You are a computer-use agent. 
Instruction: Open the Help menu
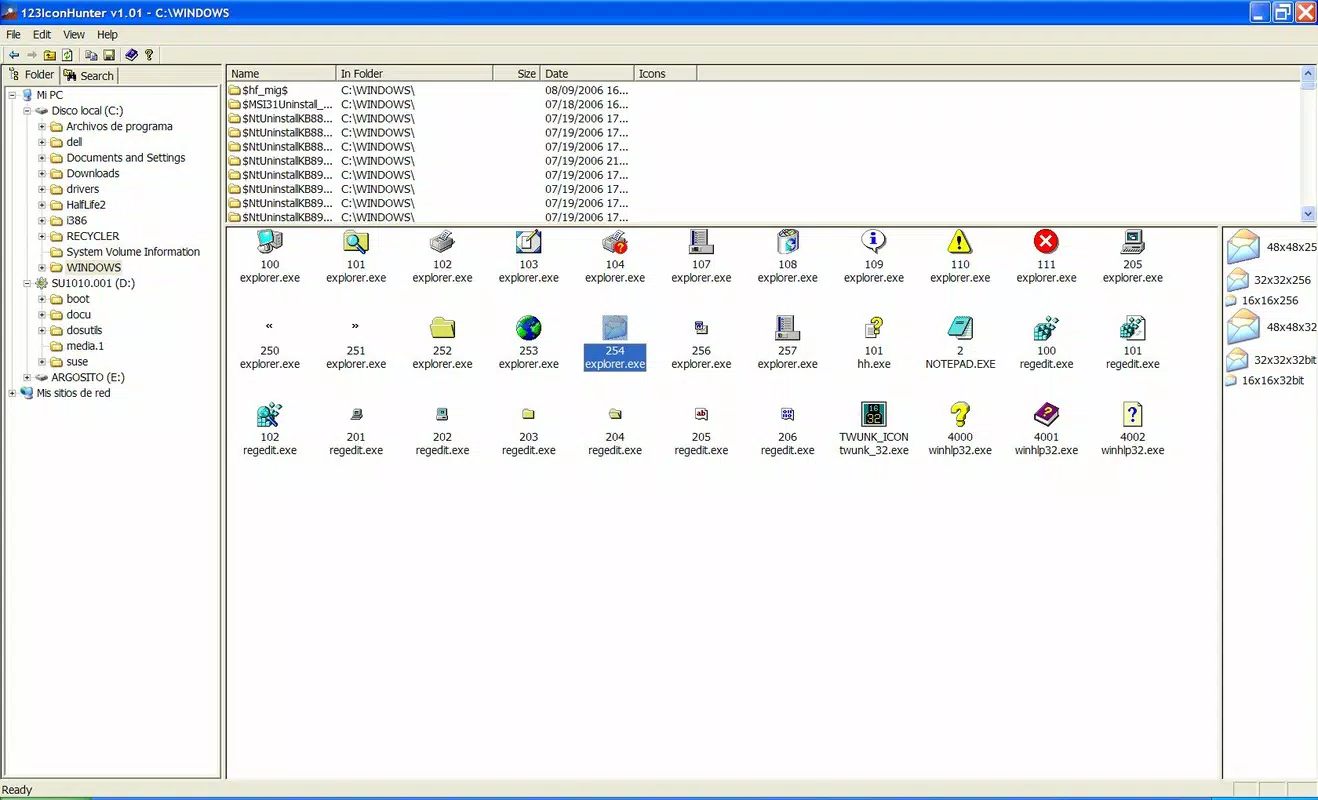[107, 34]
